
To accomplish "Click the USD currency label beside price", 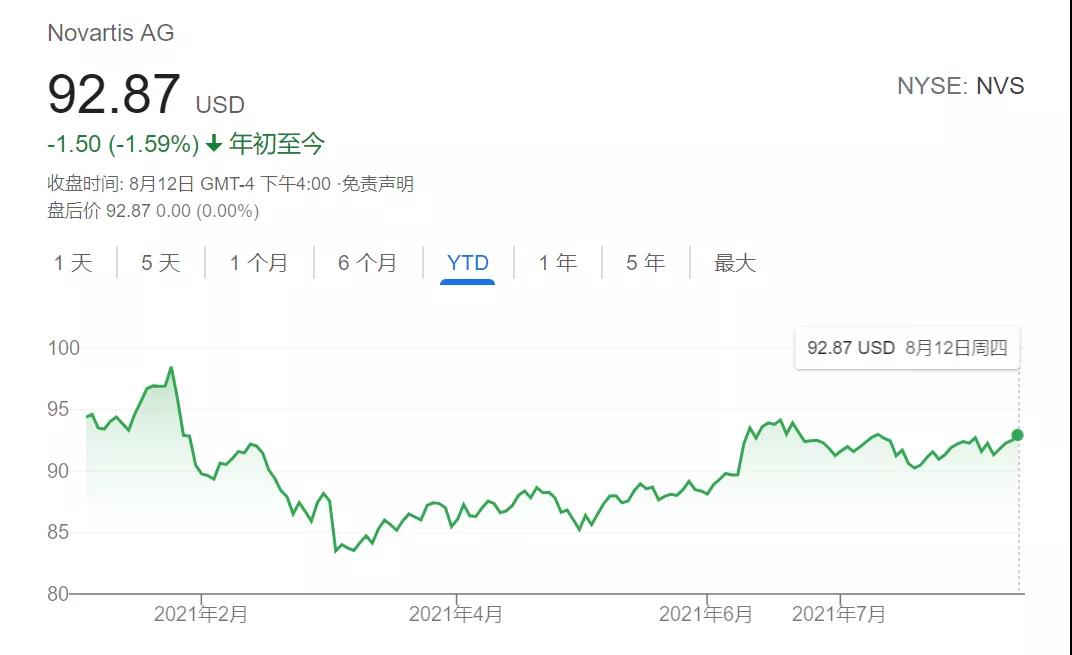I will [220, 105].
